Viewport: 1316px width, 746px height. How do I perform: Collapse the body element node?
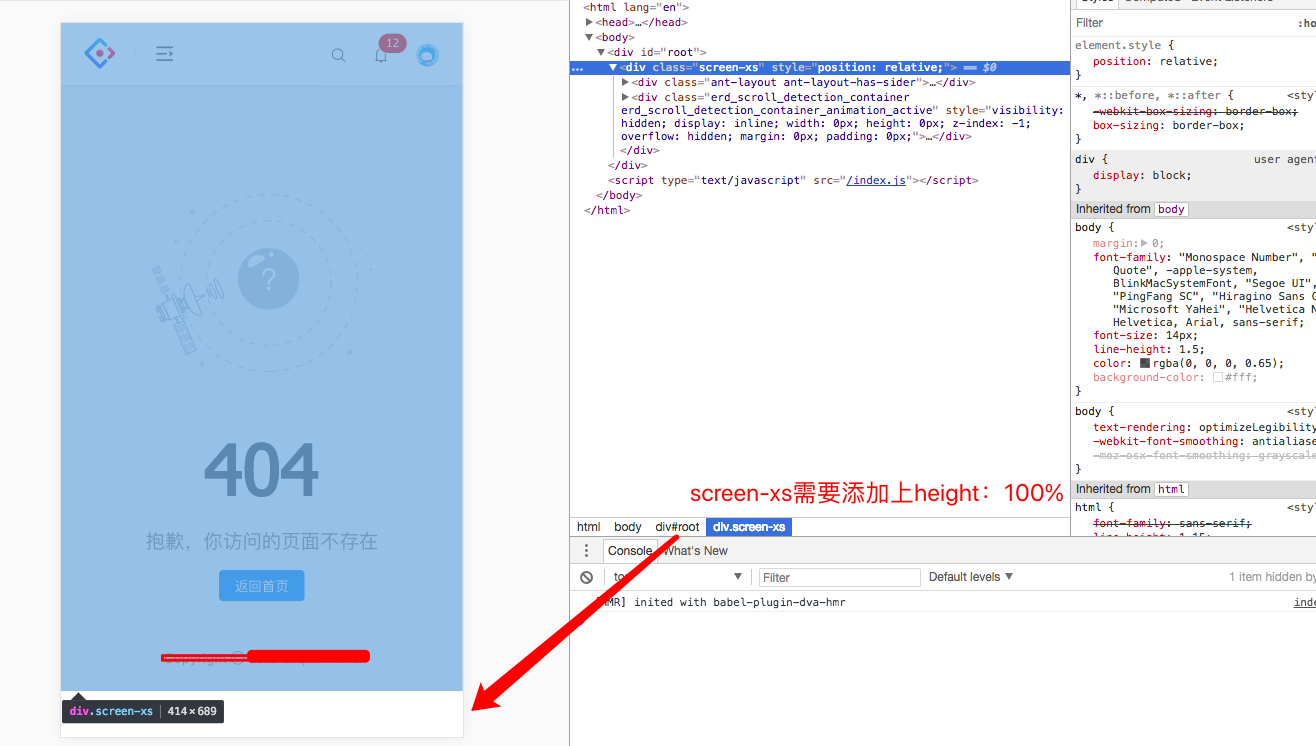(589, 37)
